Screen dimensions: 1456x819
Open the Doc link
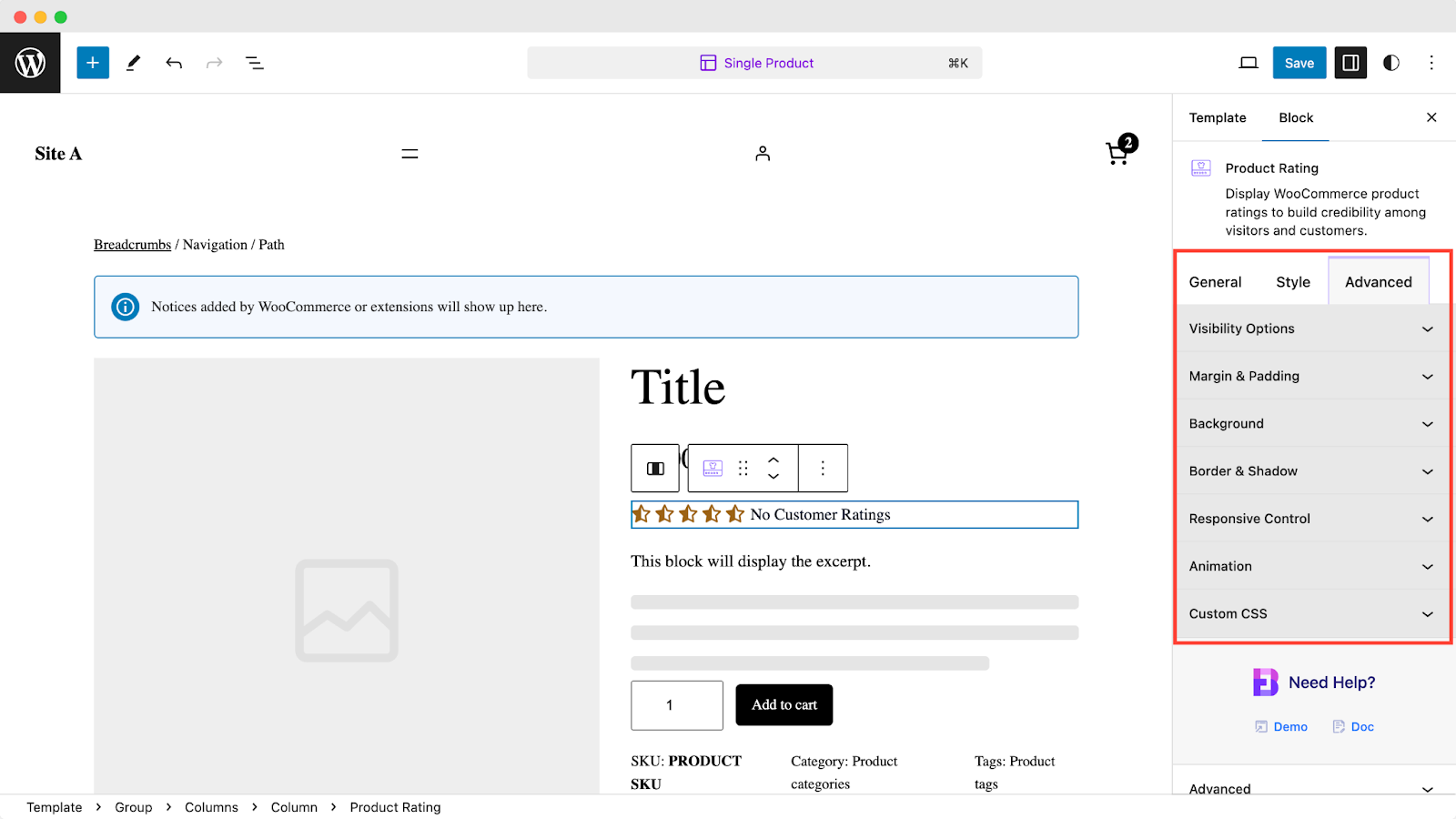click(1353, 726)
